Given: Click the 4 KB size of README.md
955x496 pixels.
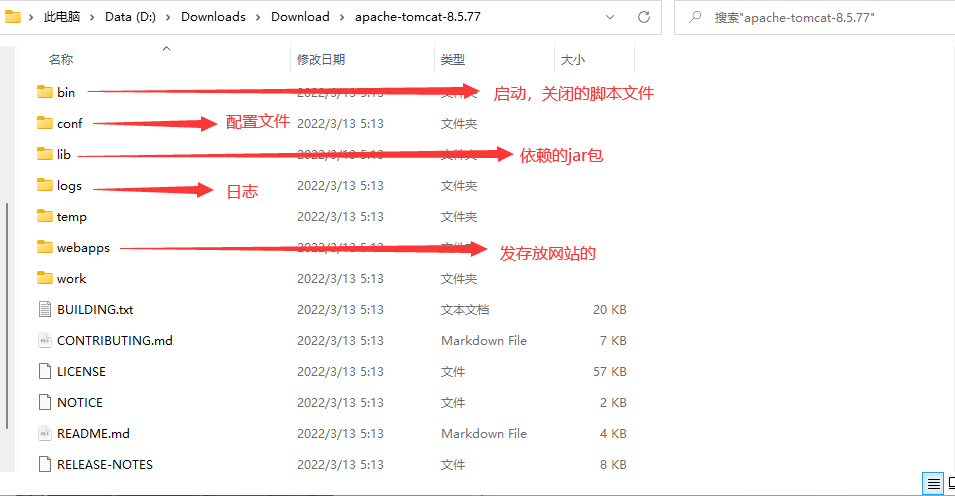Looking at the screenshot, I should (x=613, y=434).
